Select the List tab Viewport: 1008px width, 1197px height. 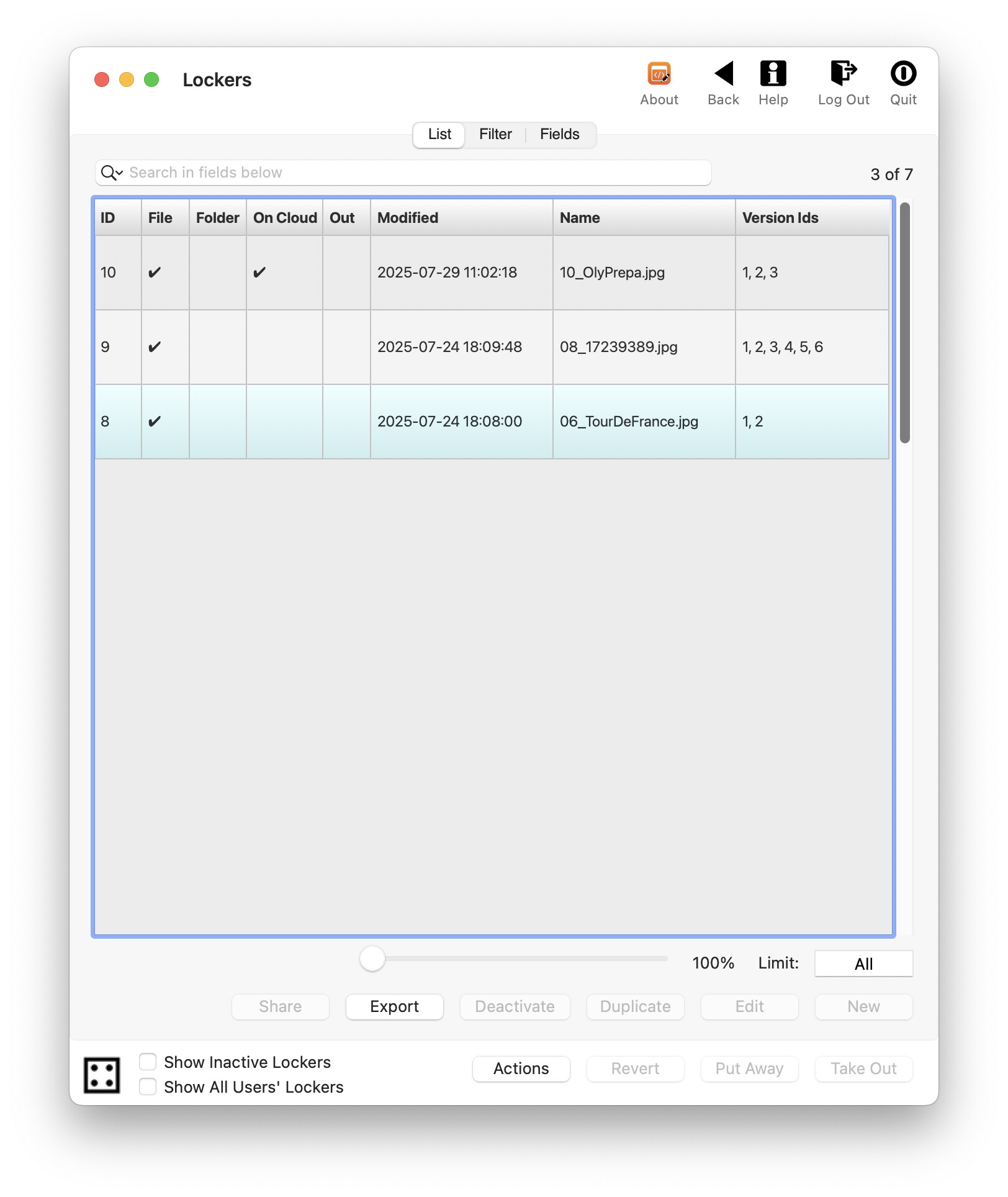(x=439, y=134)
